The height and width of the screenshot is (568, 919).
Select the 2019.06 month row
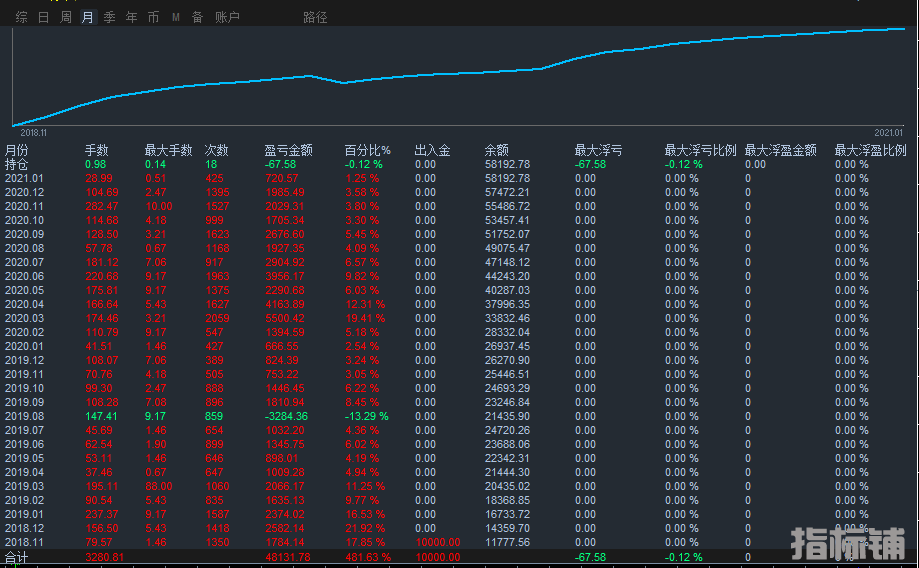[460, 444]
